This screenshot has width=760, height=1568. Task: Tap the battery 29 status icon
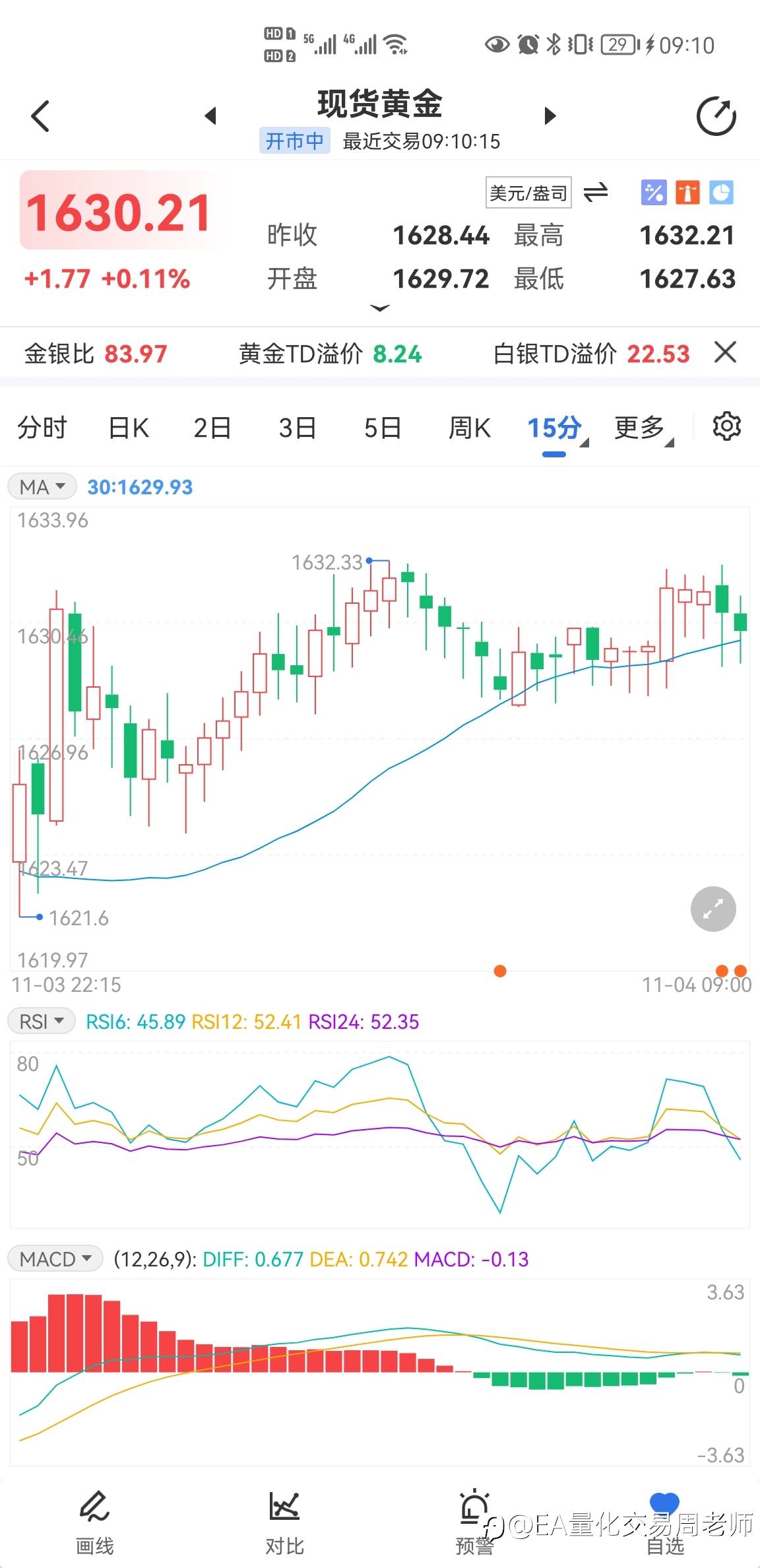pos(619,44)
